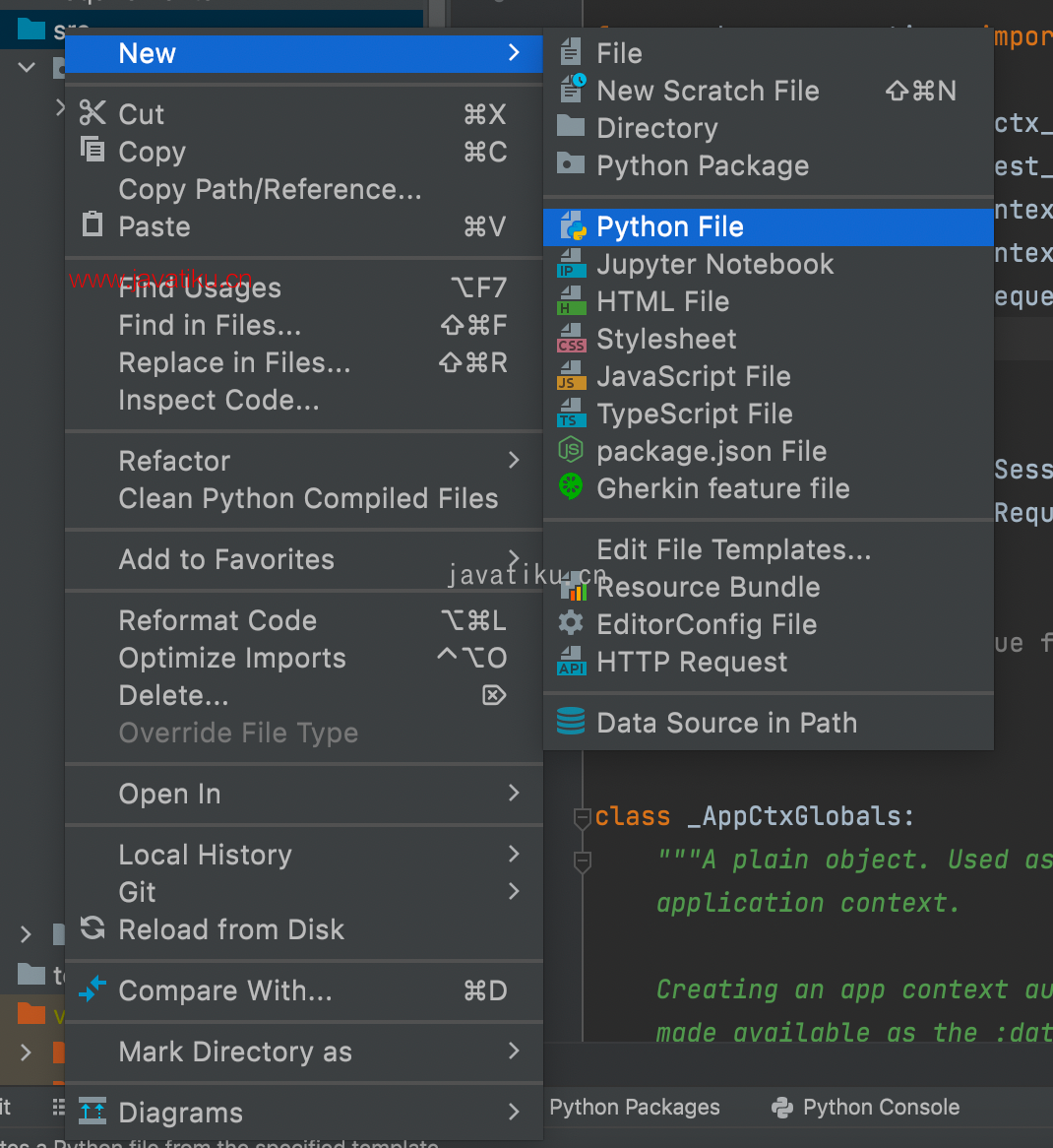Select Inspect Code menu item
This screenshot has width=1053, height=1148.
click(304, 400)
